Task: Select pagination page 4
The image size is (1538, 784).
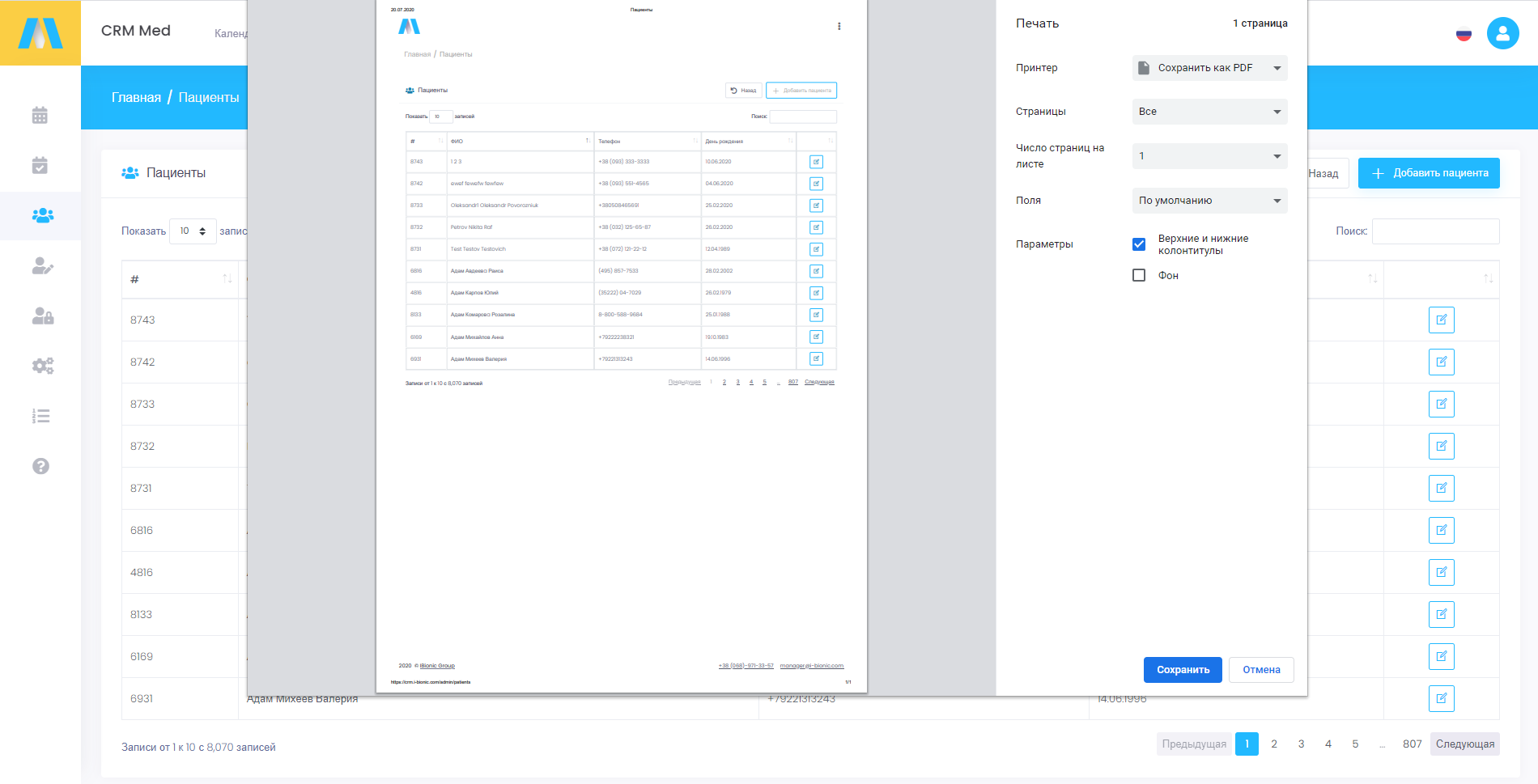Action: (x=1328, y=744)
